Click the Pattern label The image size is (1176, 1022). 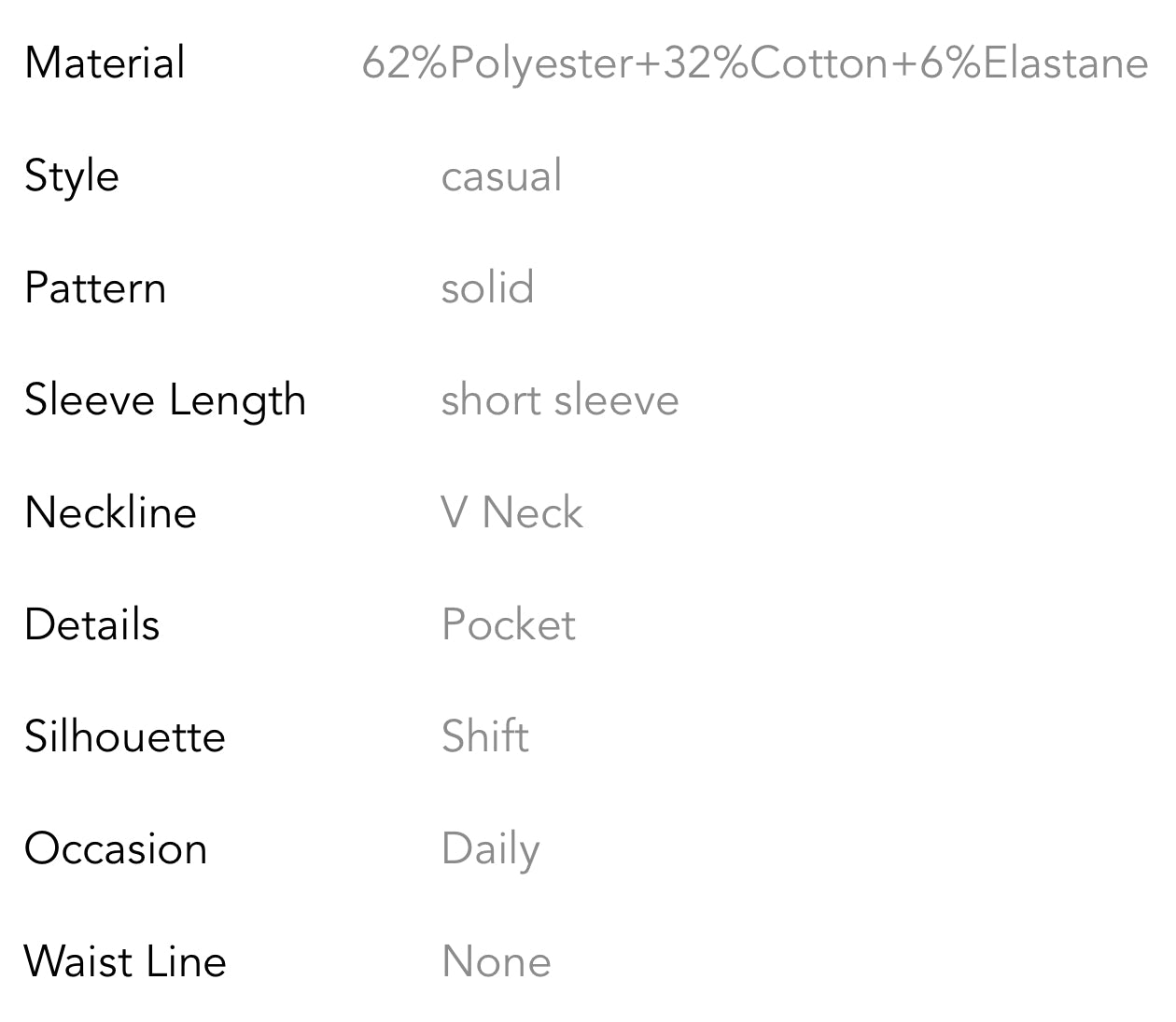click(x=95, y=287)
